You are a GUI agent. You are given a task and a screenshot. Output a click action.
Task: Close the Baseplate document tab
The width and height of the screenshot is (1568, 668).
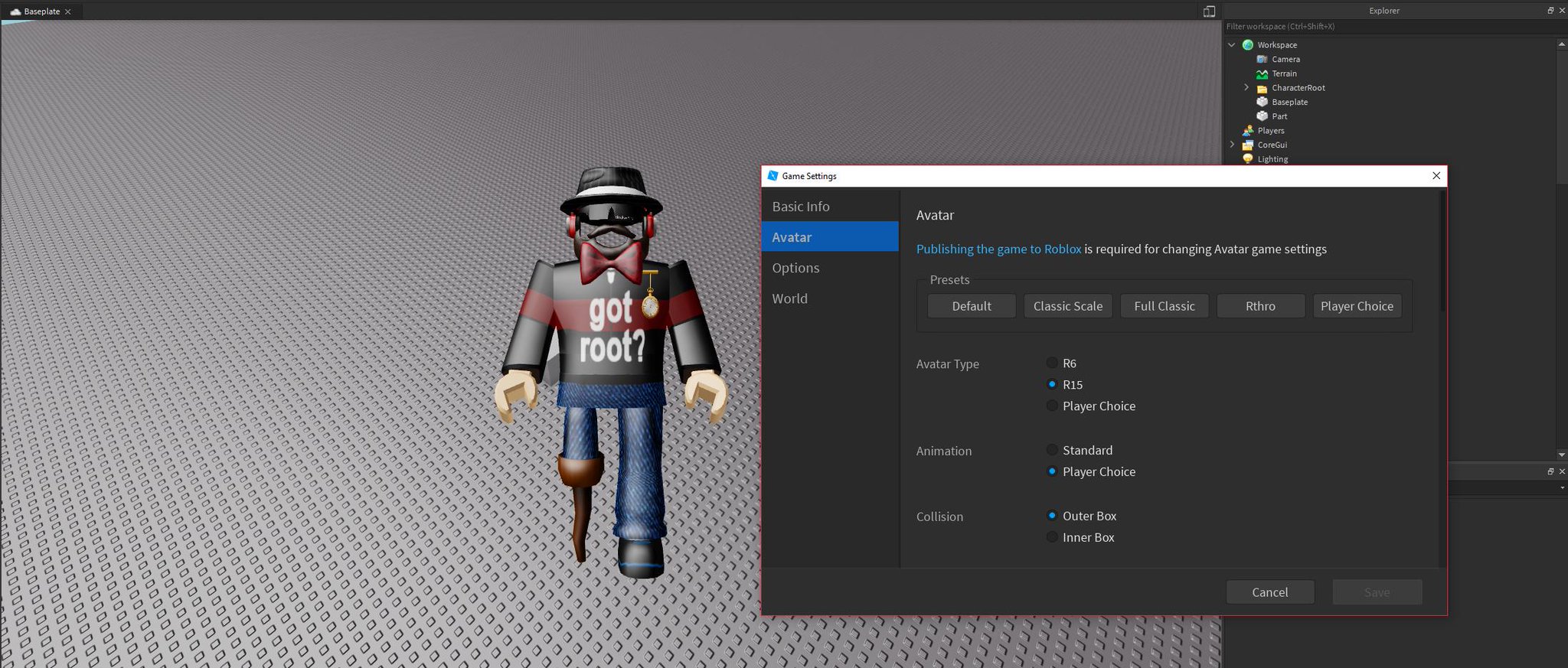click(68, 11)
